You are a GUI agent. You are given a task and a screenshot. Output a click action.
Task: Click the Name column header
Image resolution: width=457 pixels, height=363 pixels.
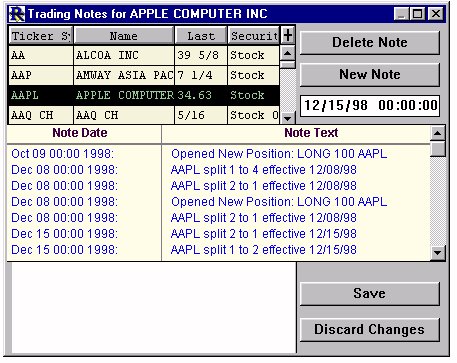124,36
